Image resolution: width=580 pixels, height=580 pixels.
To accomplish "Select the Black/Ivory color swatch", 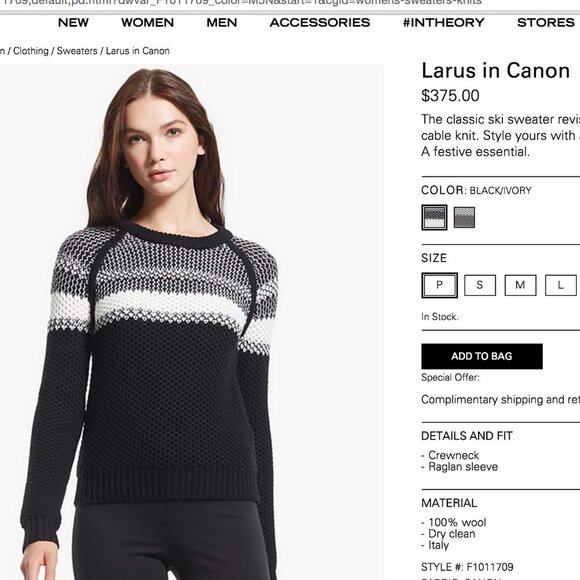I will 434,218.
